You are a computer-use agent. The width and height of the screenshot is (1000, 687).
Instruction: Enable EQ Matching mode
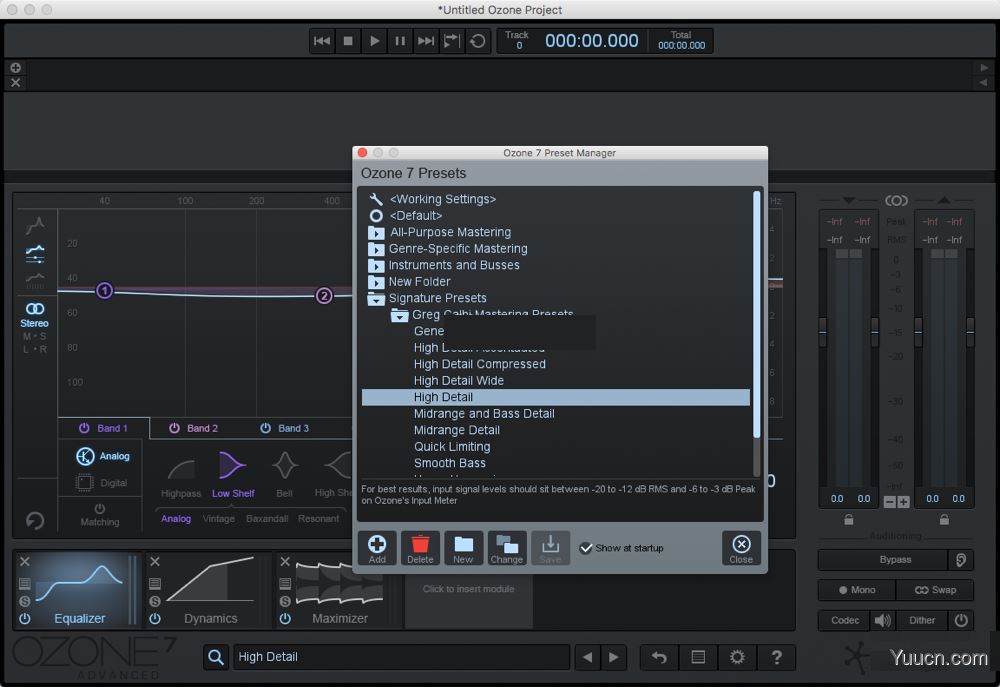point(99,515)
